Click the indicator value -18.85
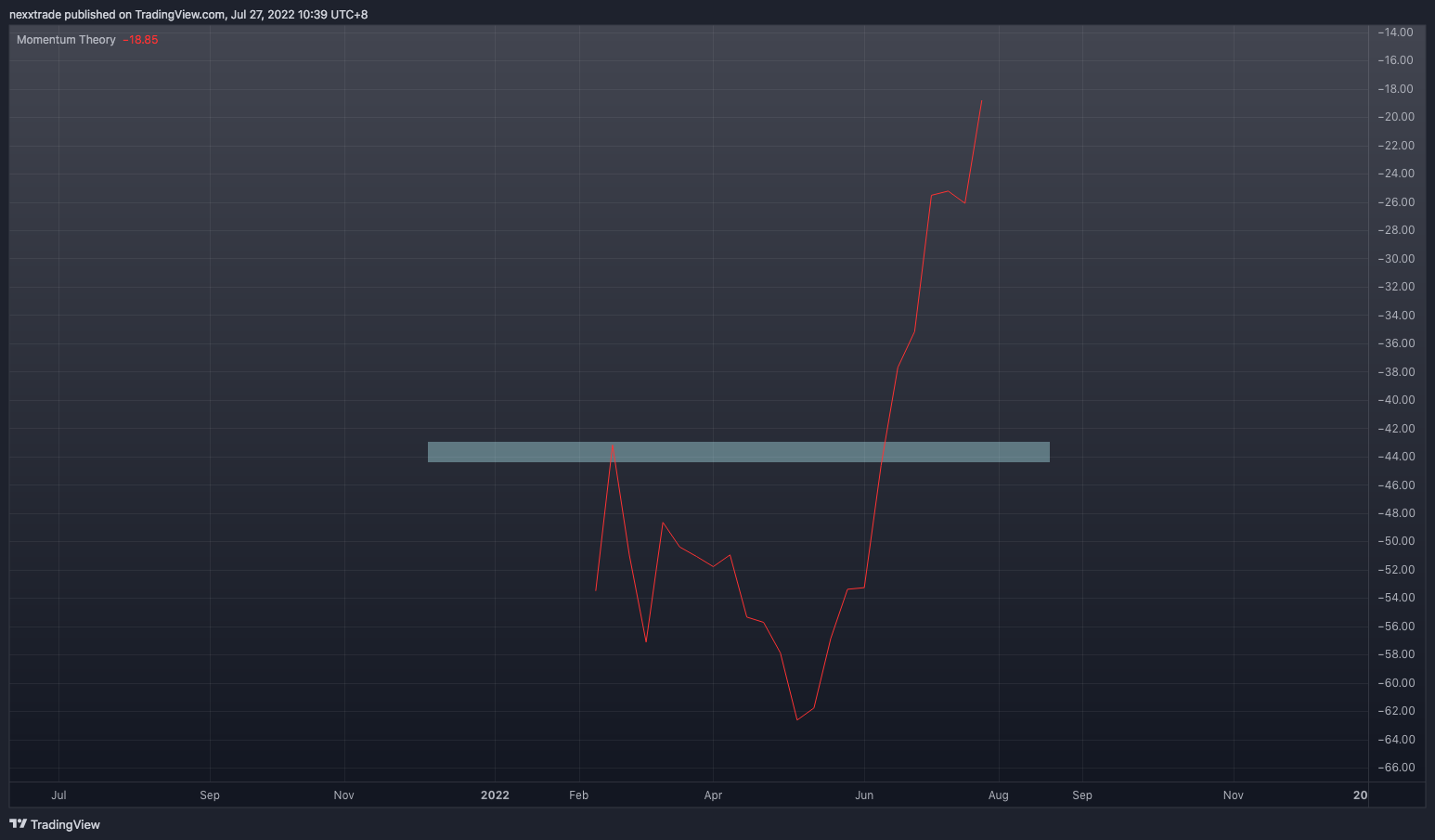 click(x=140, y=40)
